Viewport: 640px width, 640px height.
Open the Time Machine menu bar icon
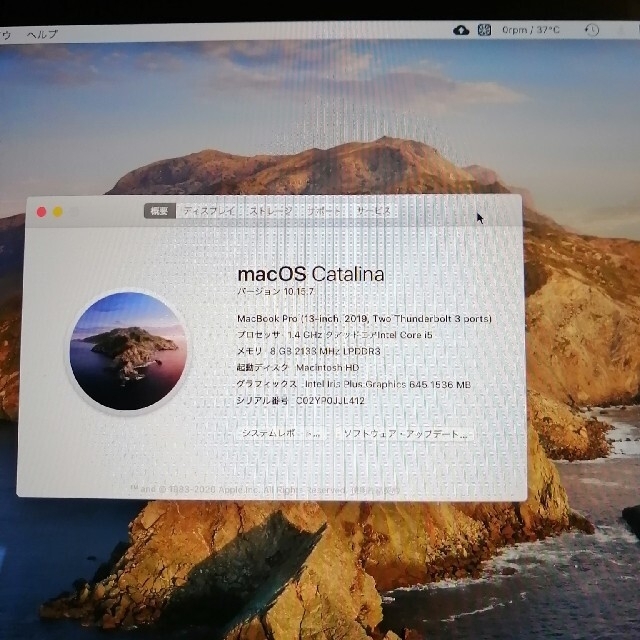click(591, 30)
